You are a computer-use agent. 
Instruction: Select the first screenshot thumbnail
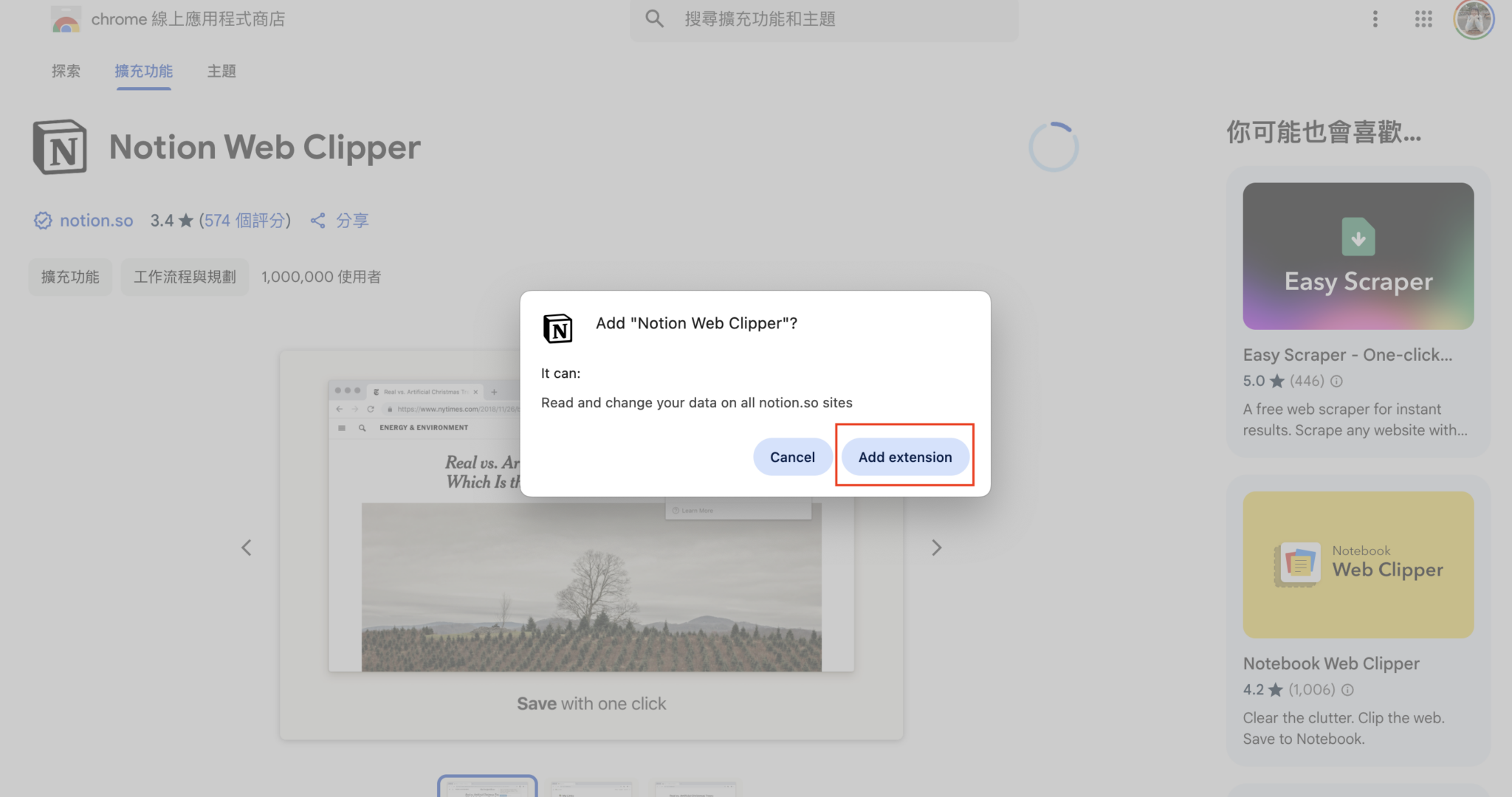[487, 788]
